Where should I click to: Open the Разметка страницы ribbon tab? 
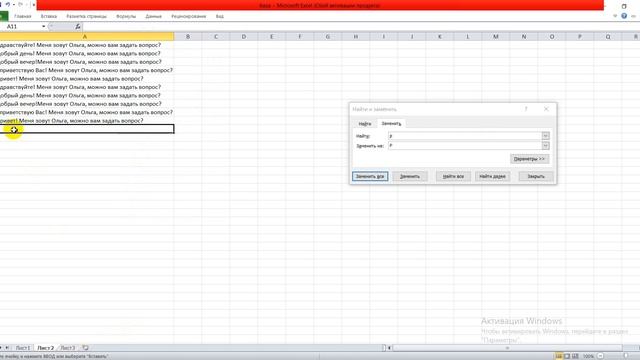[86, 16]
